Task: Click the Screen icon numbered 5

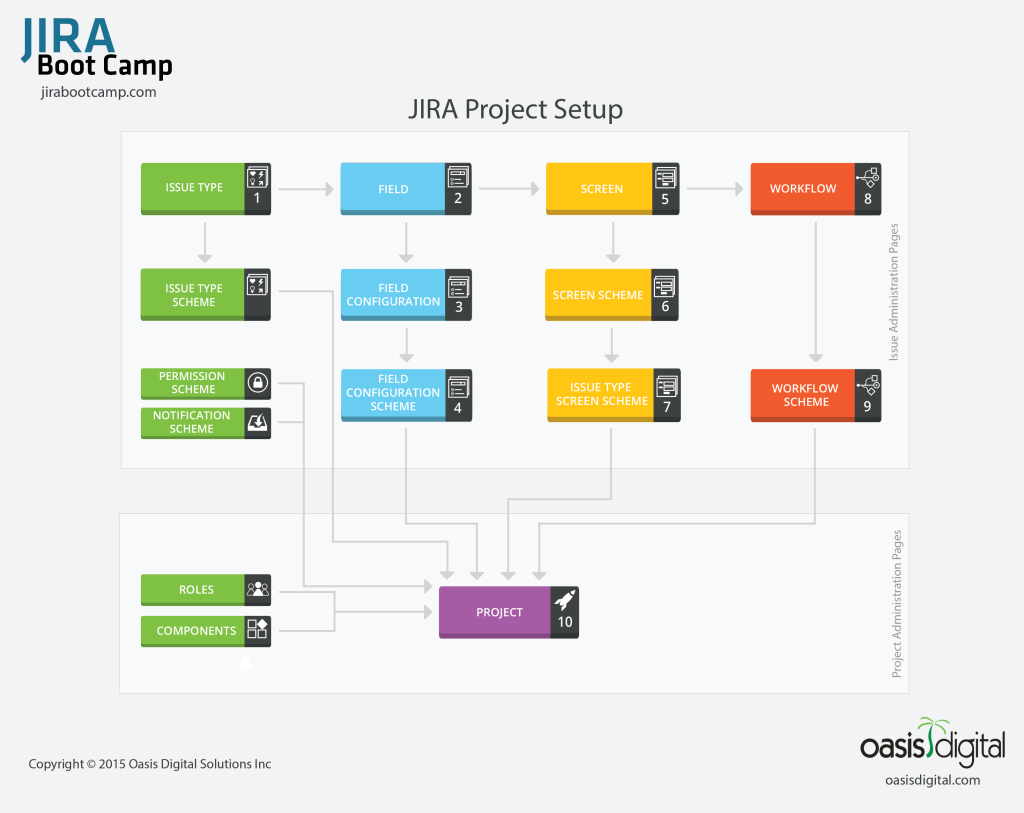Action: pos(665,178)
